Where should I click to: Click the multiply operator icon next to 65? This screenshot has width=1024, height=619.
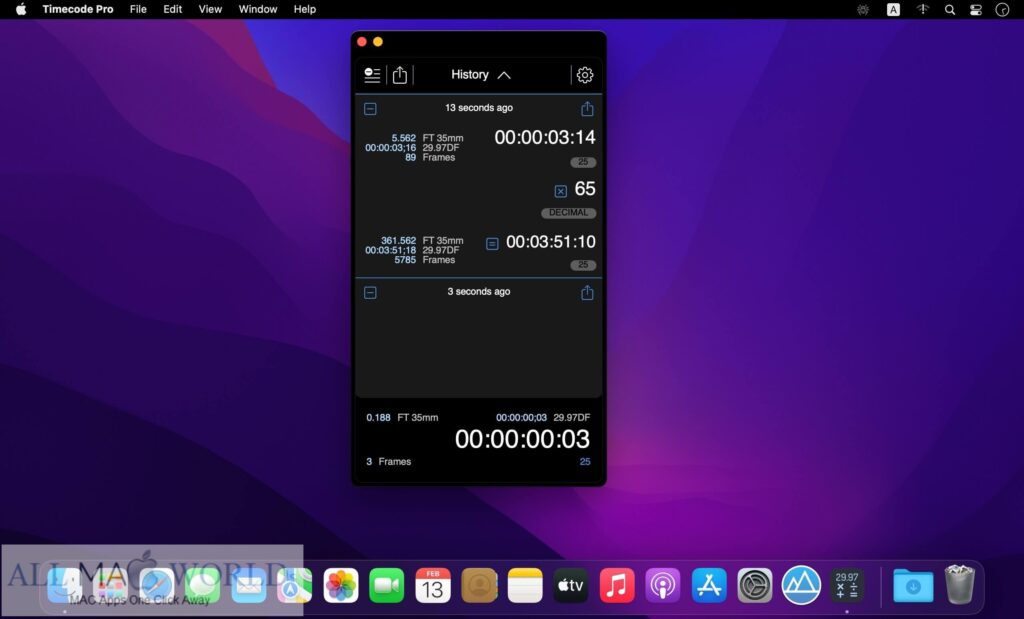pos(560,191)
